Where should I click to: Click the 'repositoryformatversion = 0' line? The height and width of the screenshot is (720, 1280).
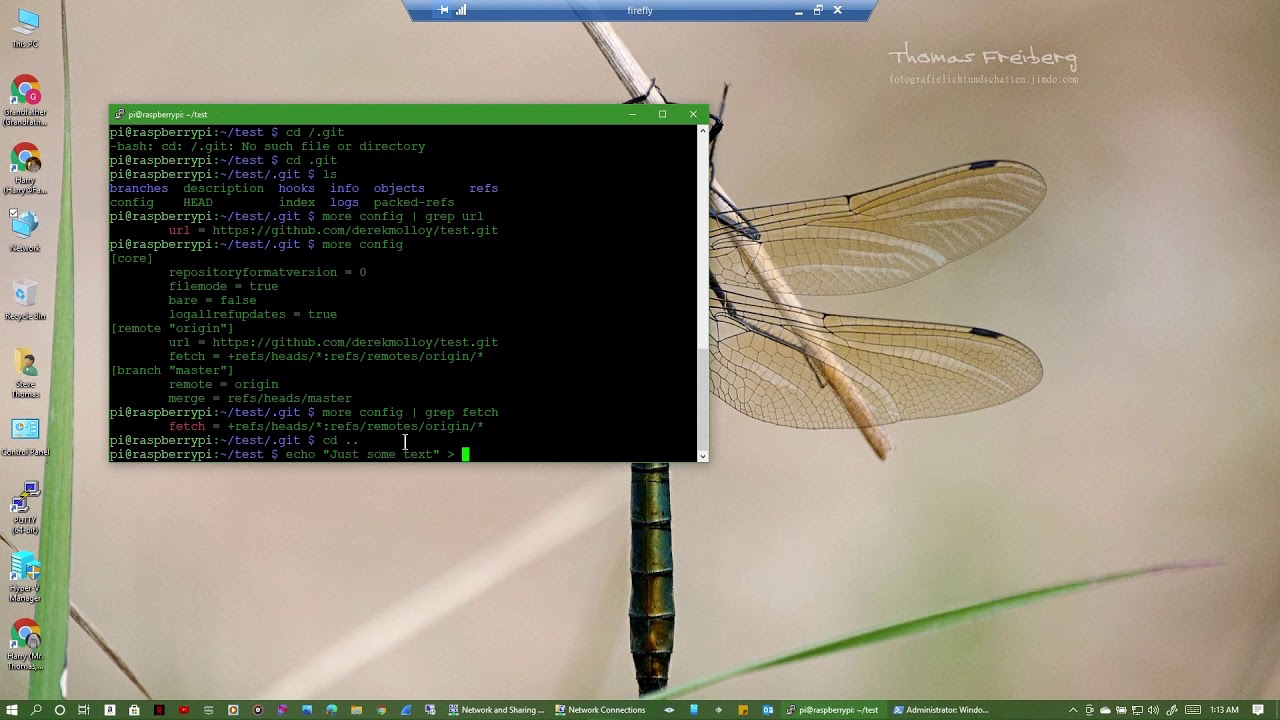(267, 272)
